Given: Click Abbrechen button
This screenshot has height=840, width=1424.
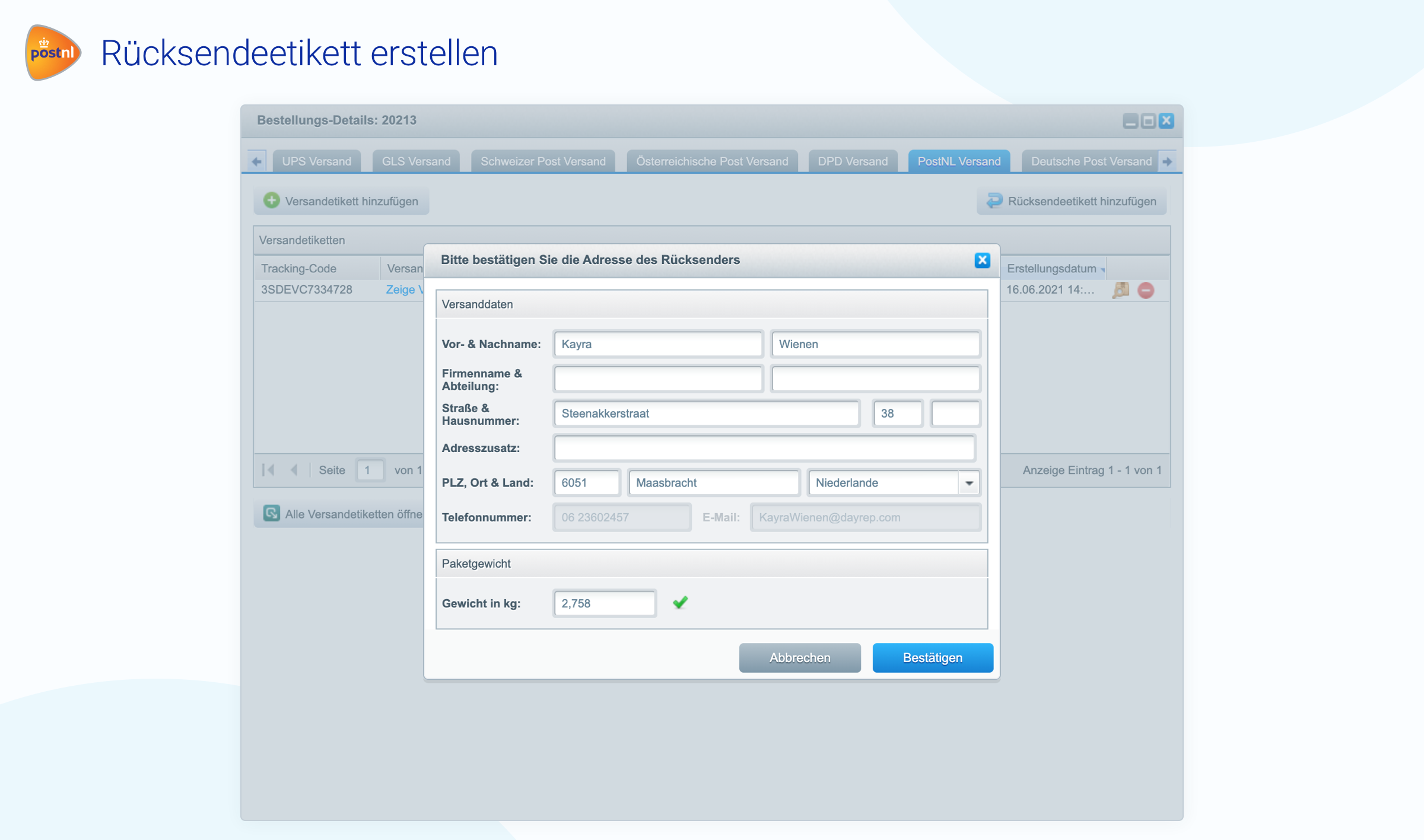Looking at the screenshot, I should pos(800,657).
